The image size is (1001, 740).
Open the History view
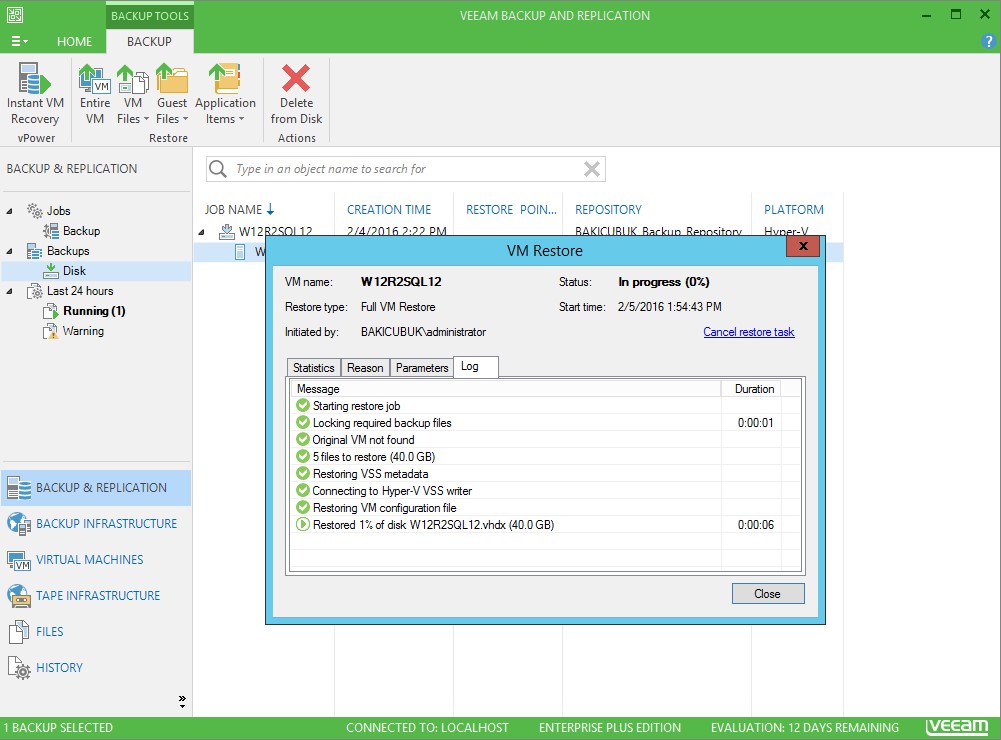[96, 668]
